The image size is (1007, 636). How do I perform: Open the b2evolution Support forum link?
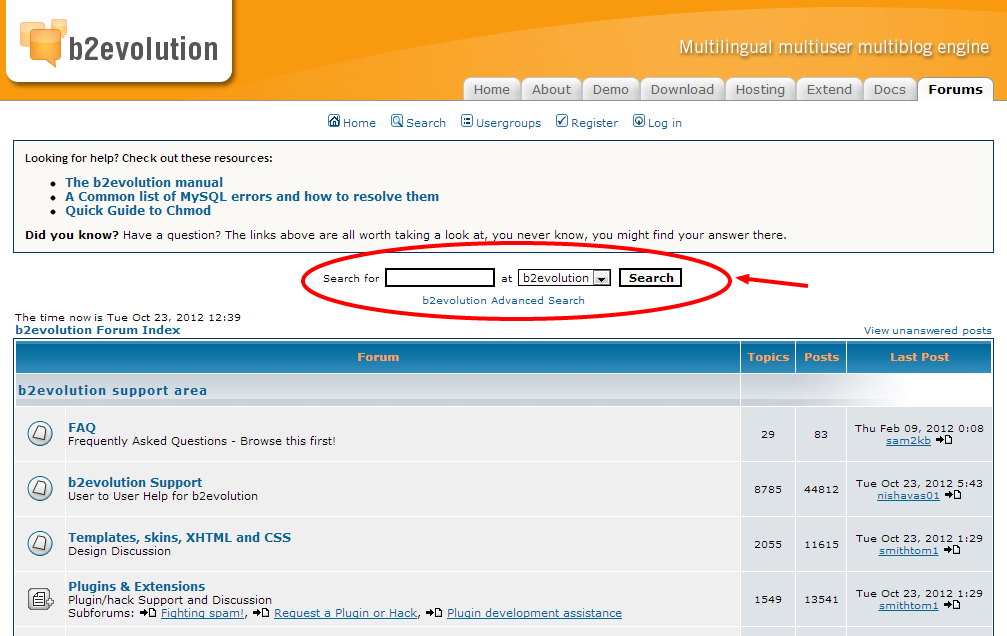[135, 482]
